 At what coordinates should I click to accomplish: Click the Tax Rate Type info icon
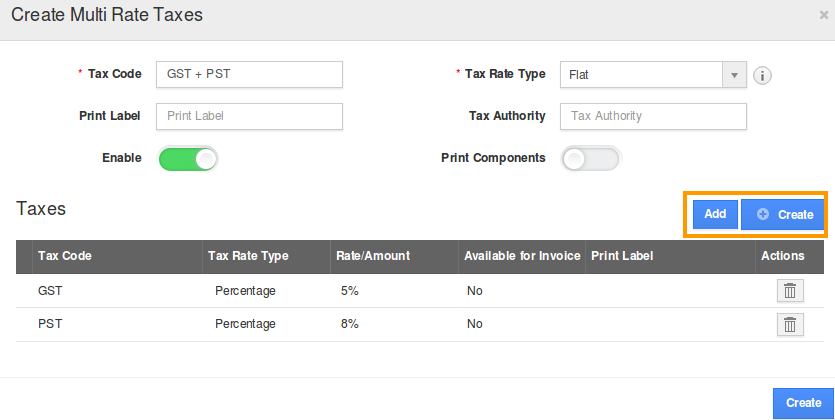click(763, 75)
